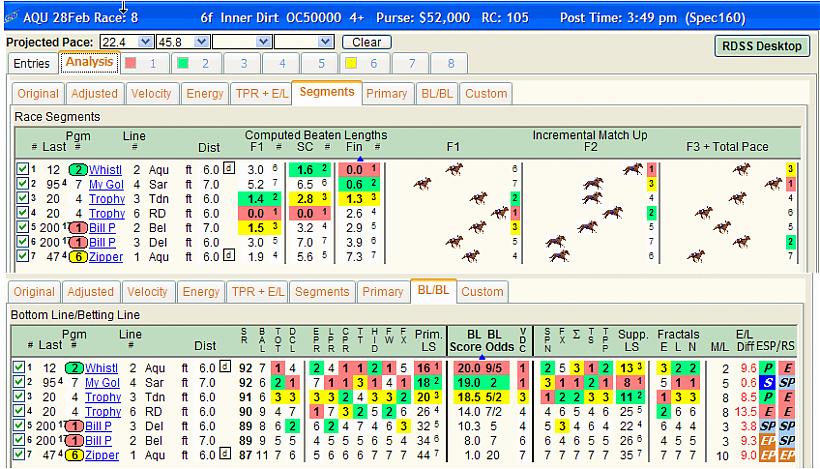Click the yellow swatch beside horse tab 6

pos(351,63)
